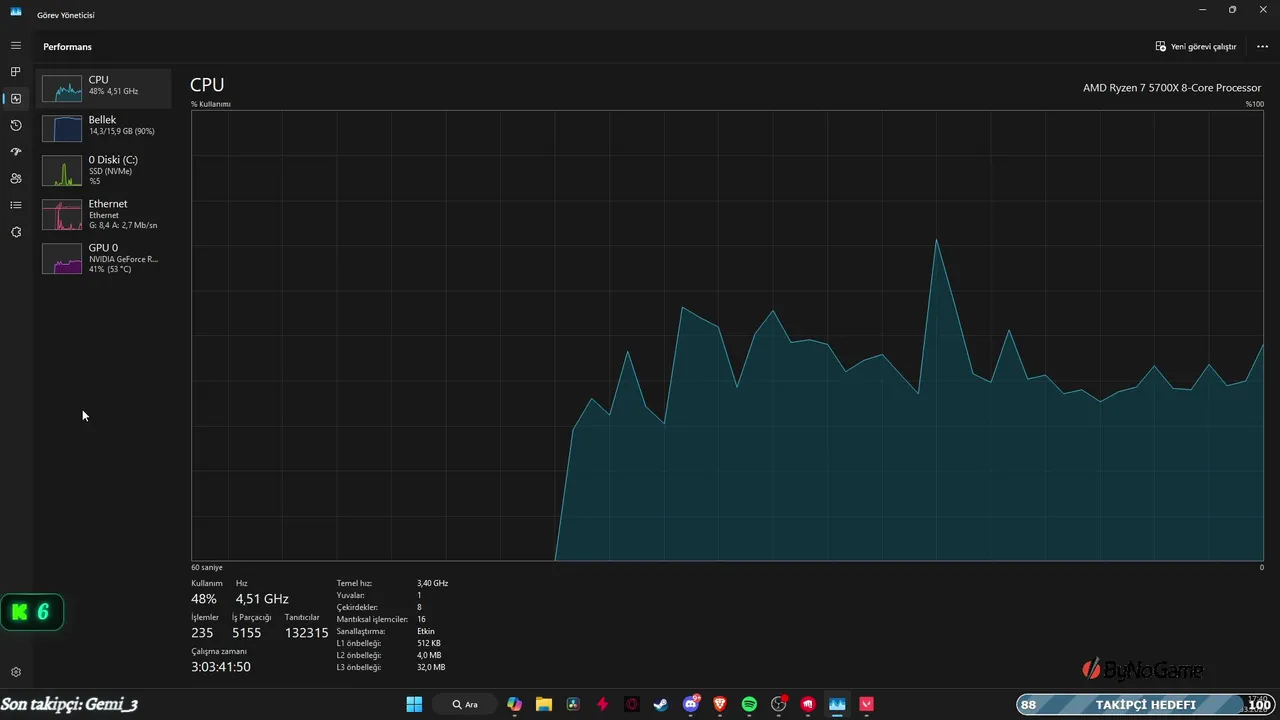Click the Ethernet mini graph thumbnail

tap(62, 214)
